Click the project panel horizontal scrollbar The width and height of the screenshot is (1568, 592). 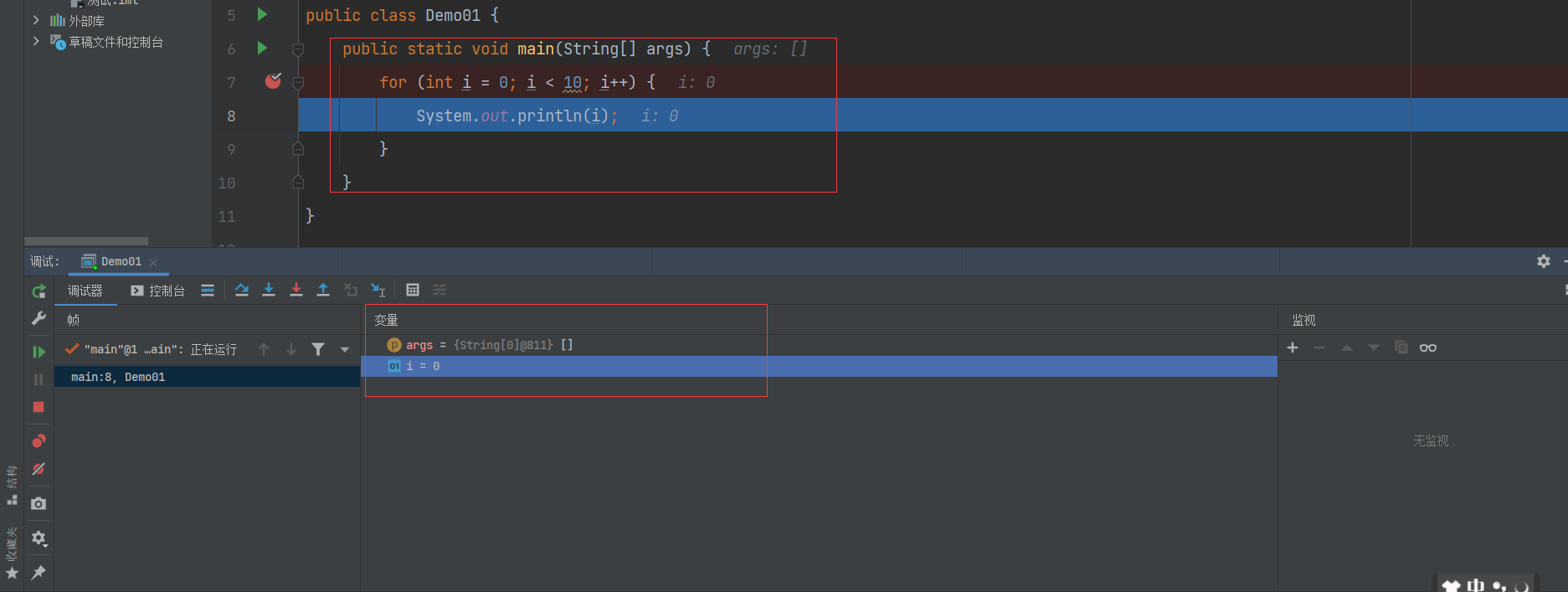[x=86, y=241]
